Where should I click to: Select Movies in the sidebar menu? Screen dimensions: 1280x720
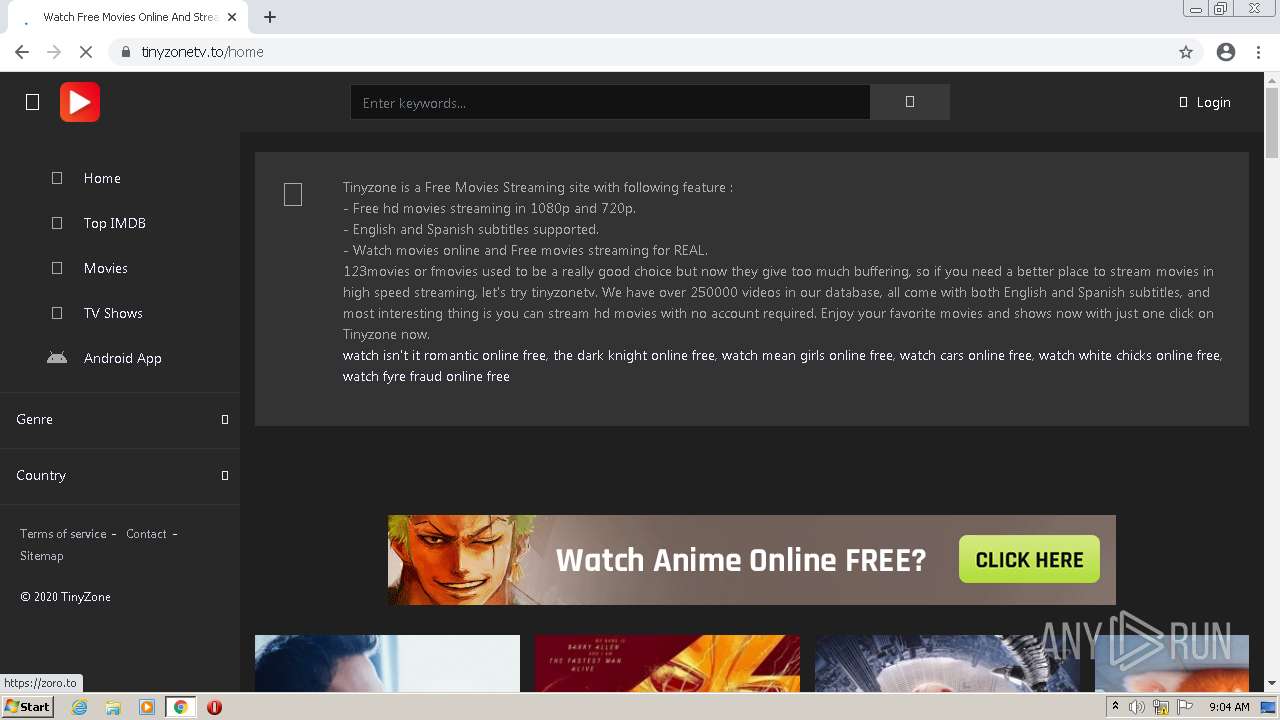106,268
